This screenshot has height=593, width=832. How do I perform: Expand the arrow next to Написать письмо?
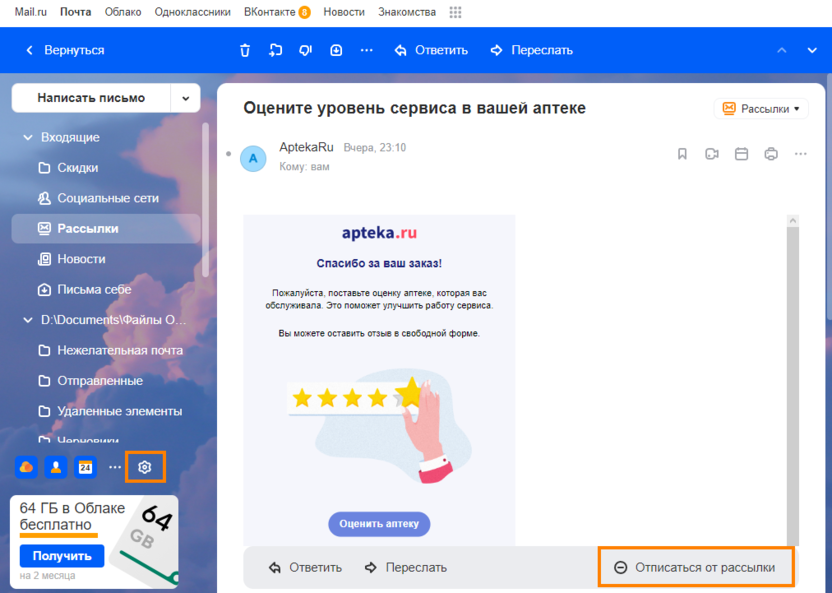tap(185, 98)
